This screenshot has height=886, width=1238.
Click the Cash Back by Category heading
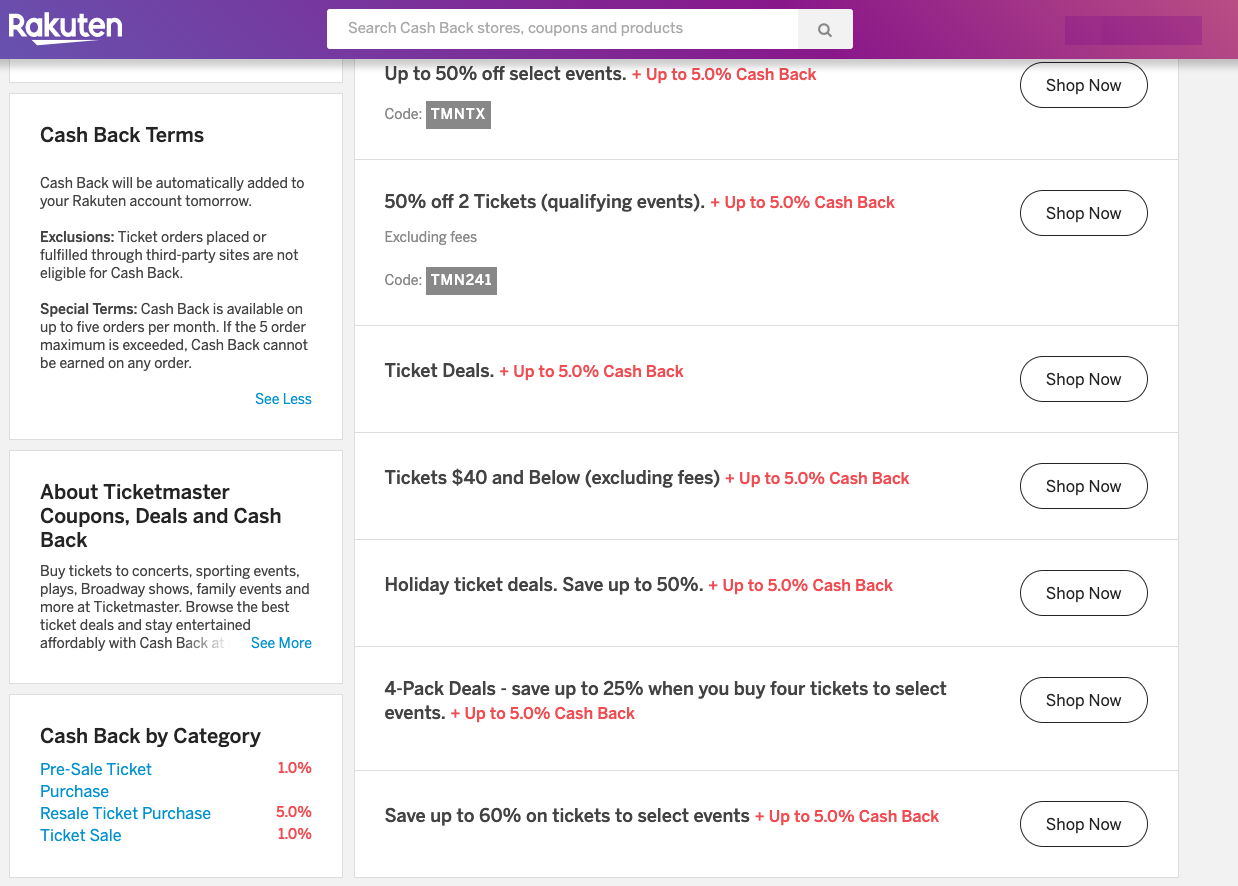(x=150, y=736)
